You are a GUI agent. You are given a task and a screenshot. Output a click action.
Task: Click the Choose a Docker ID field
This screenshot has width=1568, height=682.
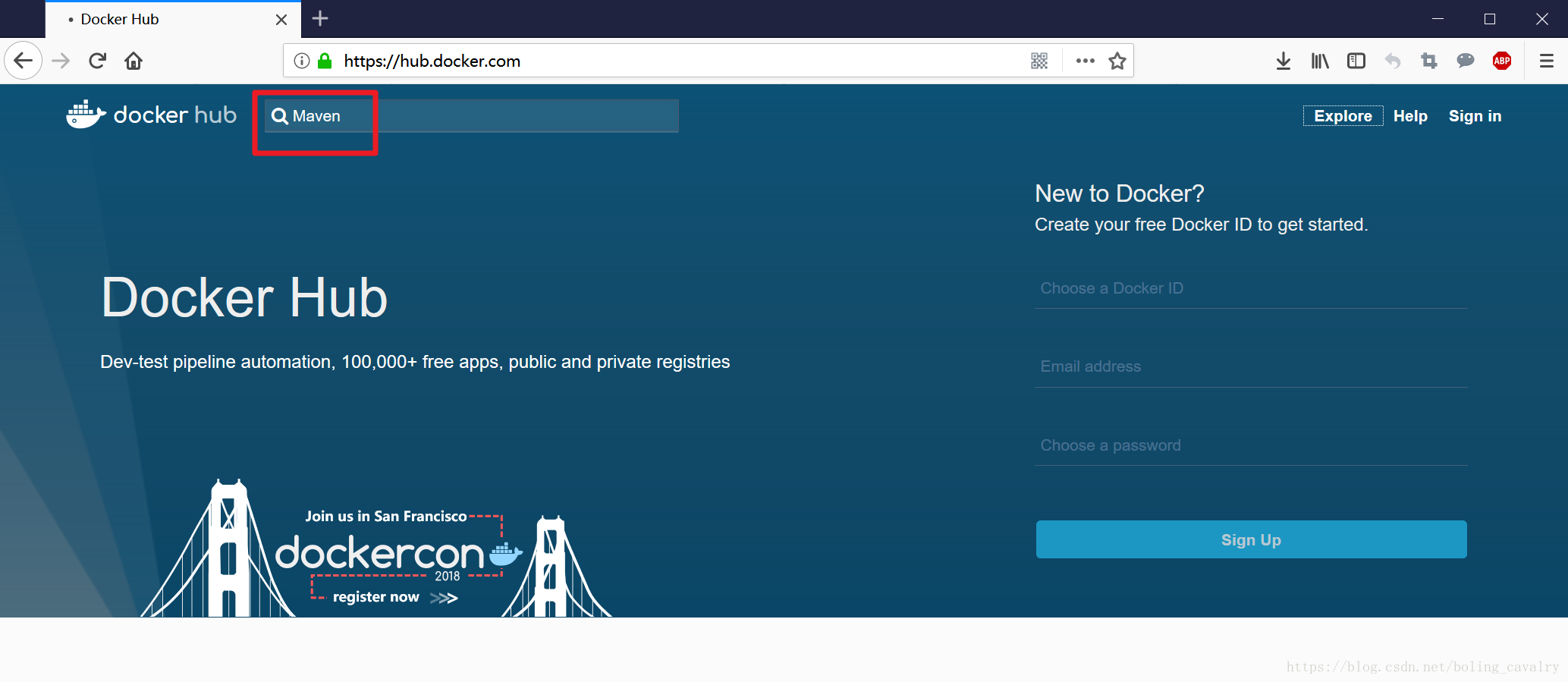click(x=1251, y=288)
